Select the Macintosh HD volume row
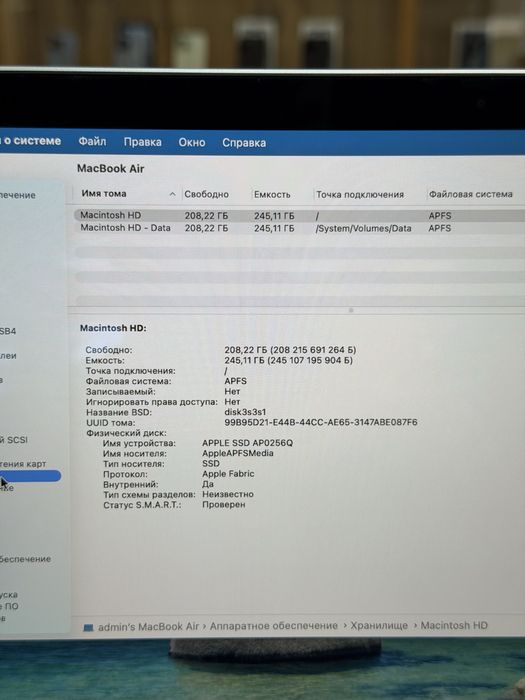The height and width of the screenshot is (700, 525). click(x=299, y=215)
